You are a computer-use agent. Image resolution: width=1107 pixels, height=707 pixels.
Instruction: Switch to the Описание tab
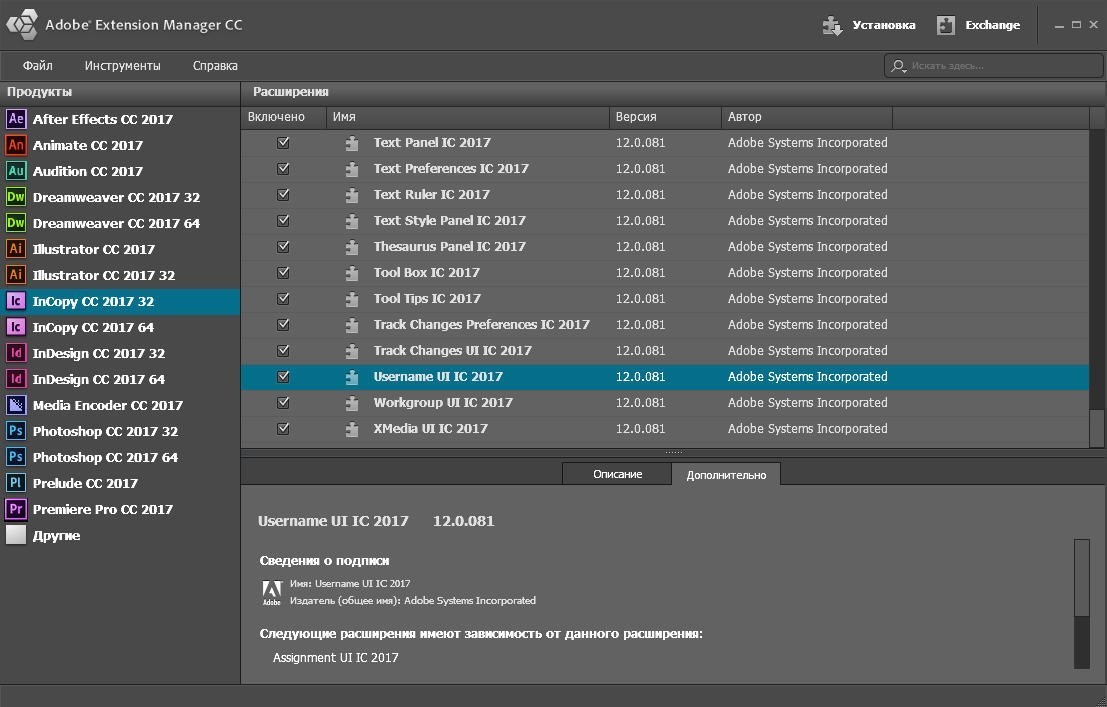[x=617, y=474]
